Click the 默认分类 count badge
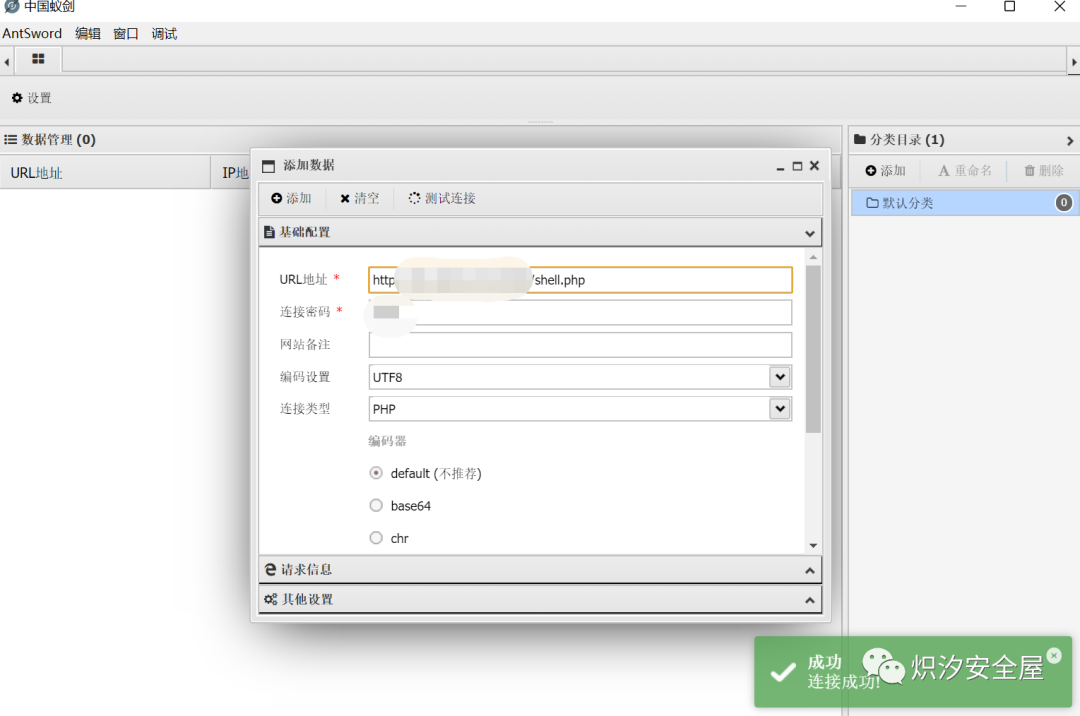 (1063, 203)
